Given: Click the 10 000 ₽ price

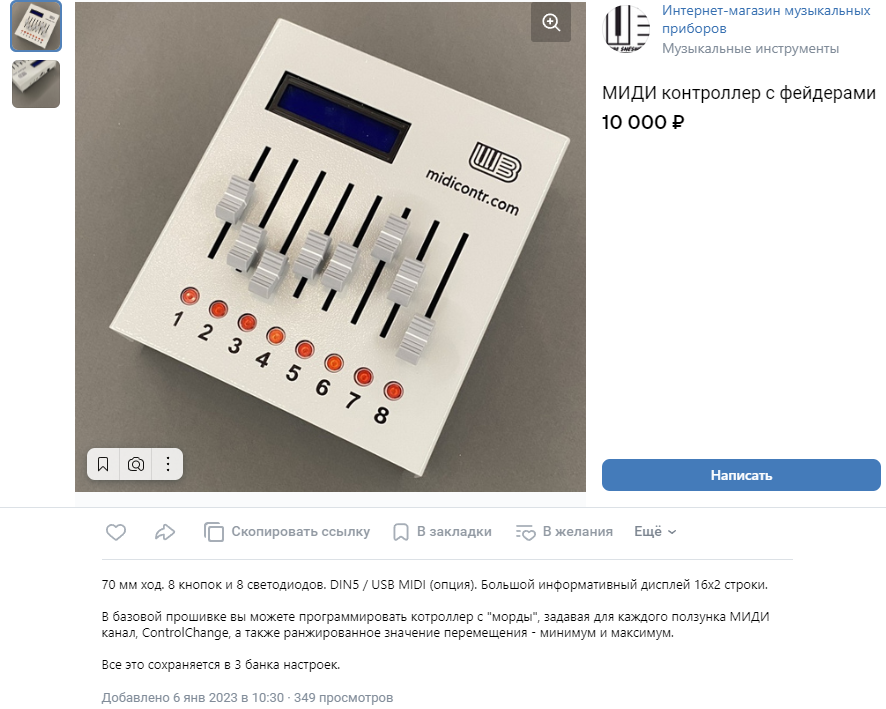Looking at the screenshot, I should point(643,122).
